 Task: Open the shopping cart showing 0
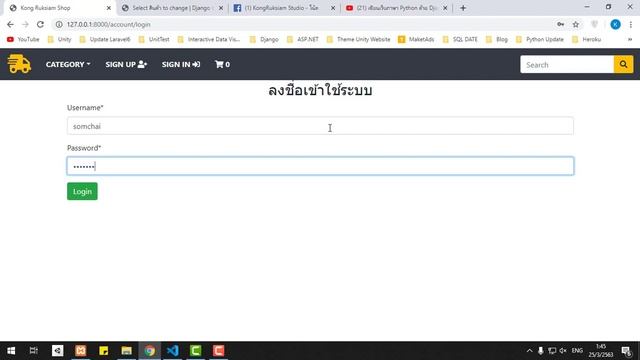(222, 64)
